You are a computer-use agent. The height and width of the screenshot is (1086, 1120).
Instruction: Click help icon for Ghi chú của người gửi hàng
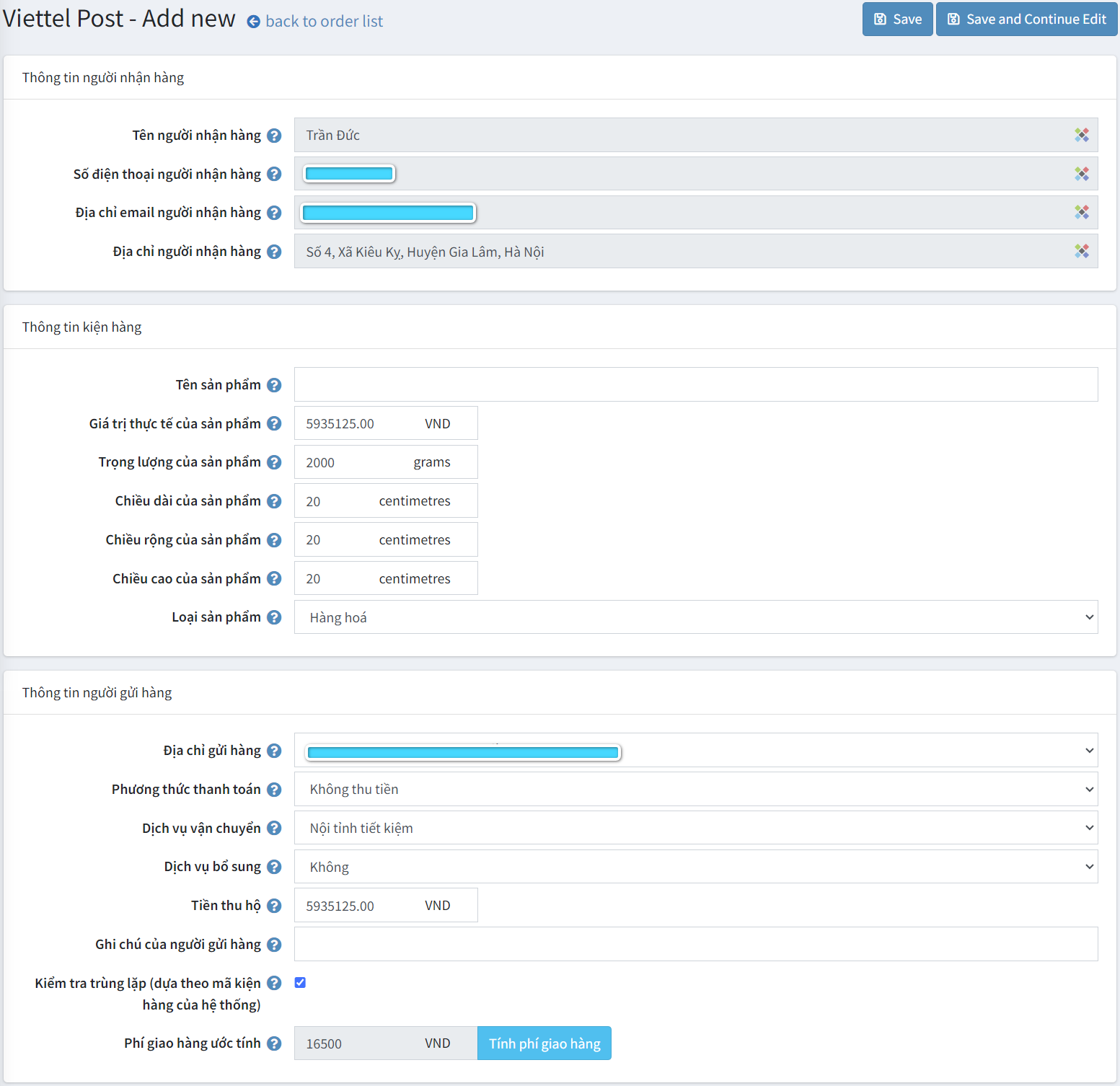tap(274, 945)
